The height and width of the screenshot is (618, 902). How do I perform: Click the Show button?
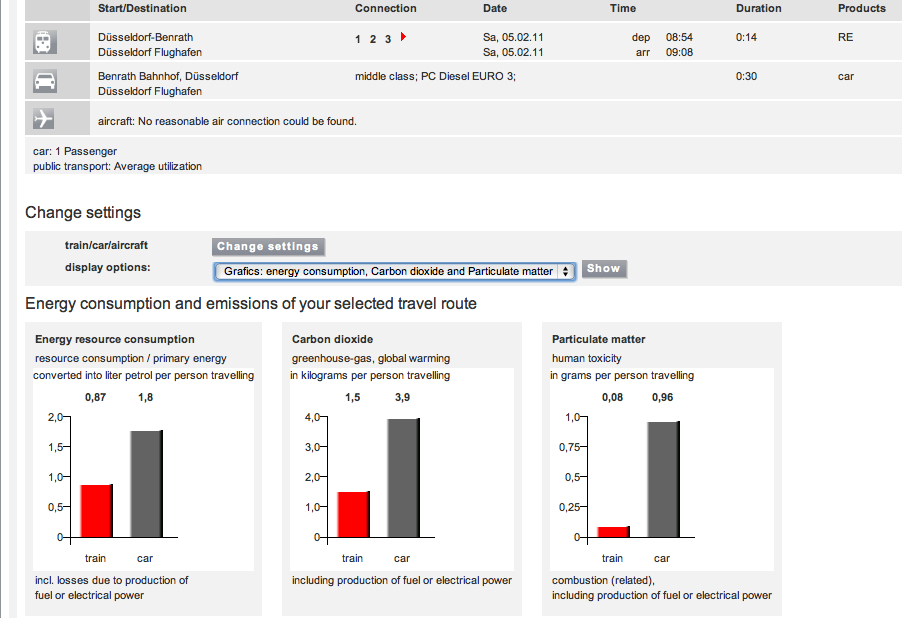tap(603, 269)
